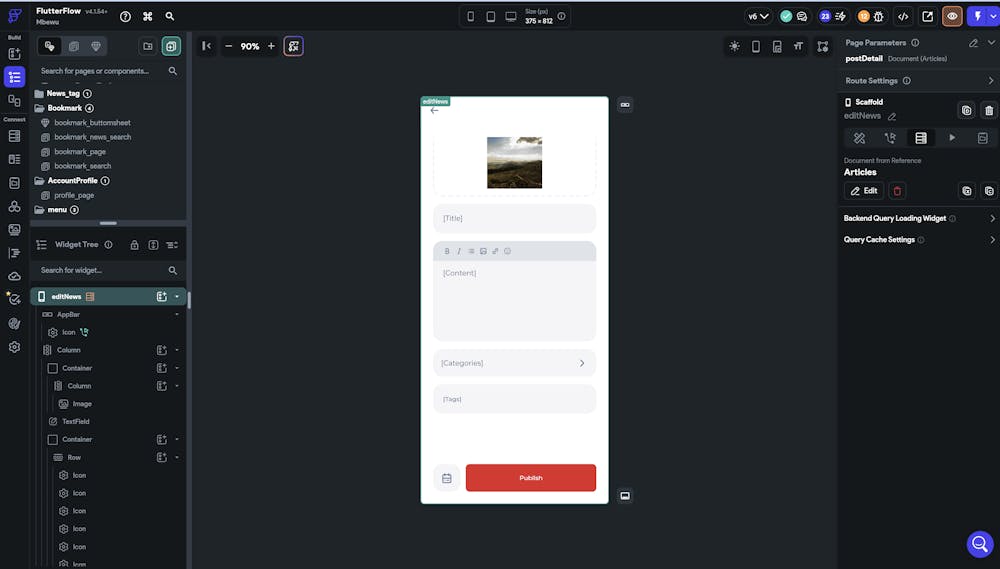
Task: Select the highlighted Widget Tree sidebar icon
Action: point(15,77)
